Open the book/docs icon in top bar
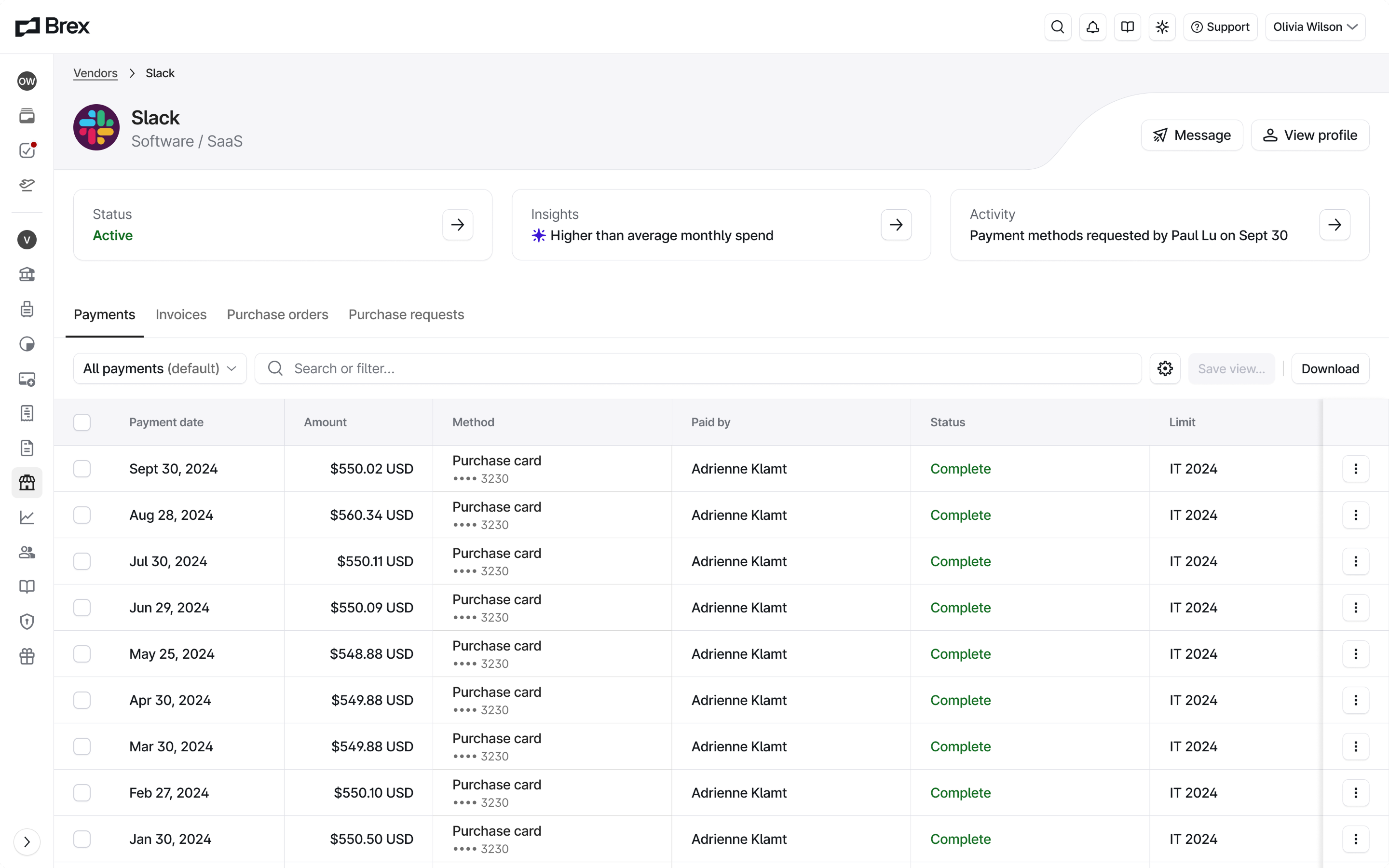Image resolution: width=1389 pixels, height=868 pixels. [1127, 27]
